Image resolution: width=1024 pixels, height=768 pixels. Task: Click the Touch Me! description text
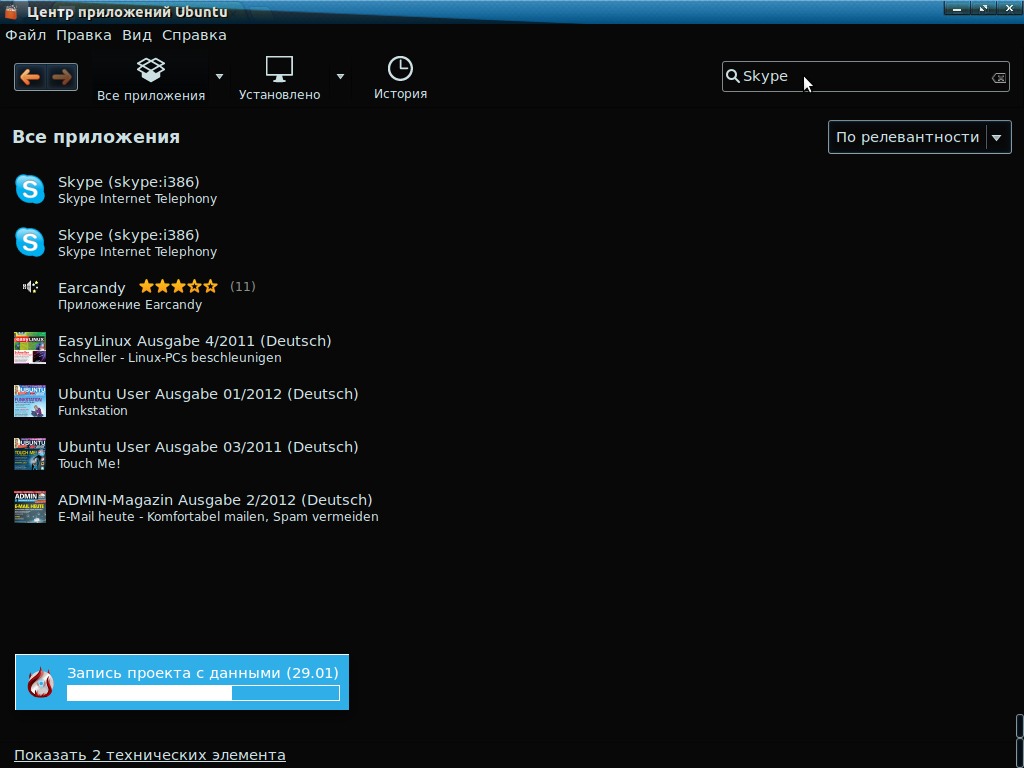89,464
